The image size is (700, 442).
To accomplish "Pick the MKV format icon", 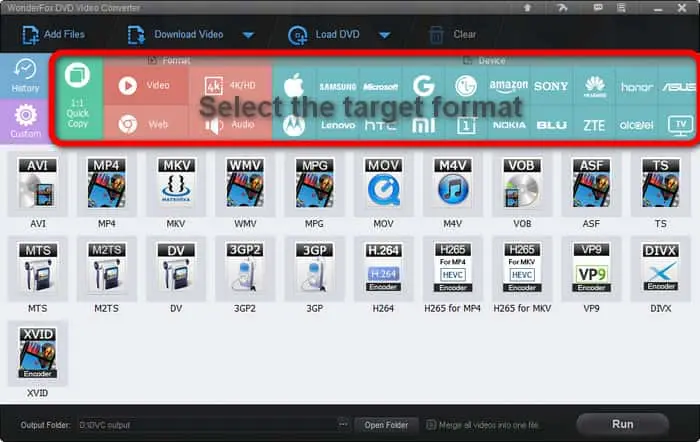I will pos(176,184).
